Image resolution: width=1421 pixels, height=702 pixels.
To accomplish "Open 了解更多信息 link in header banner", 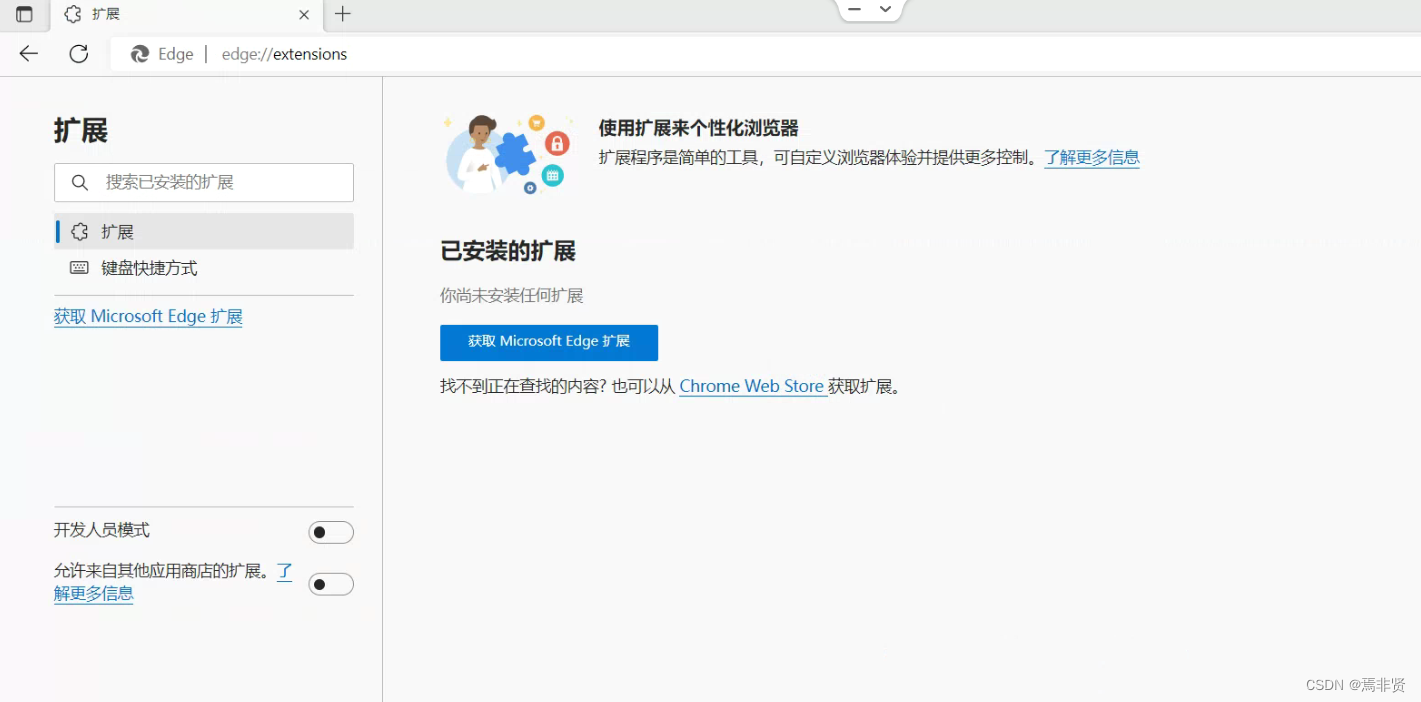I will click(1092, 157).
